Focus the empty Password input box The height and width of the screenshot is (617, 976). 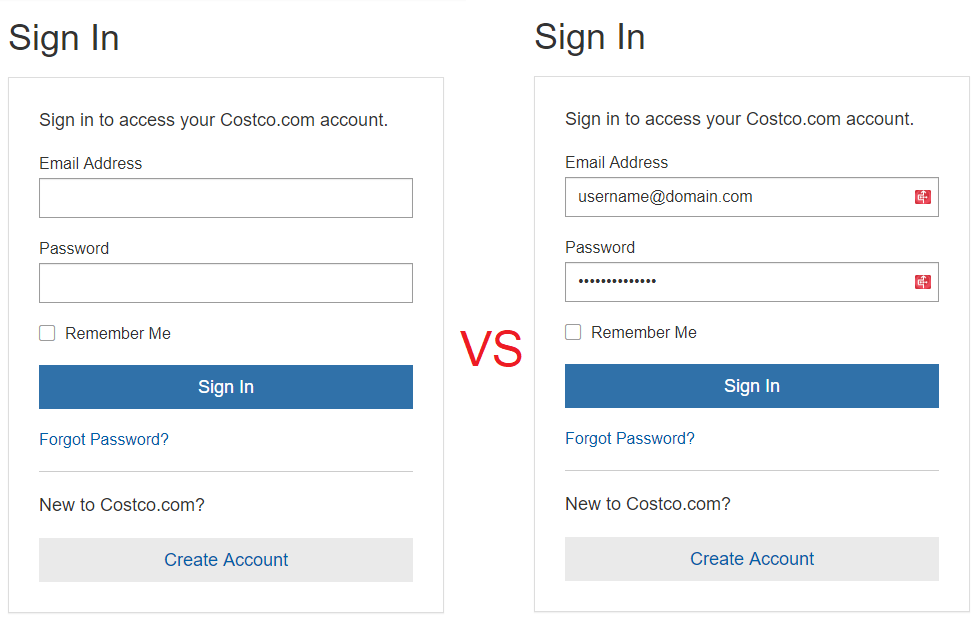pyautogui.click(x=226, y=283)
